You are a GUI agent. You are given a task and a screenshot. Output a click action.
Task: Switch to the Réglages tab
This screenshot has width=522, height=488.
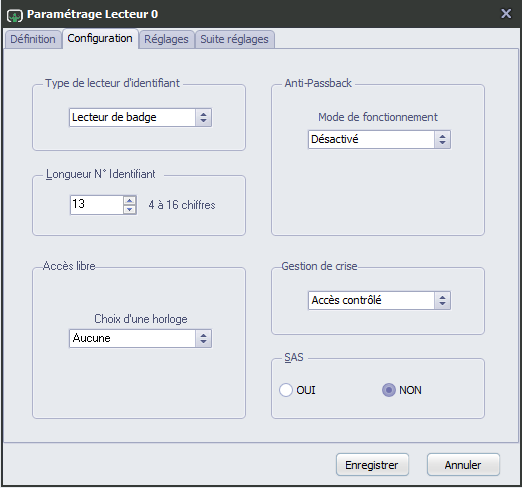(166, 39)
